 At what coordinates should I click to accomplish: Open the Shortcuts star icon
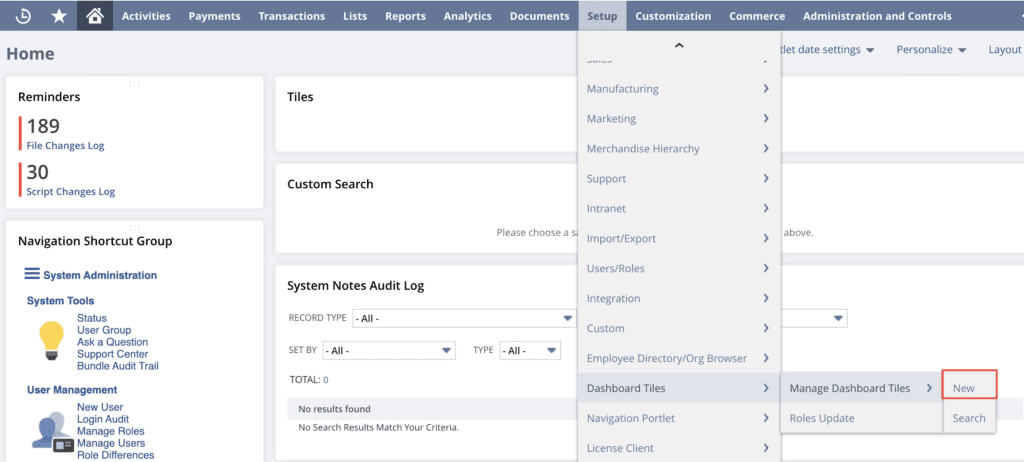tap(59, 16)
